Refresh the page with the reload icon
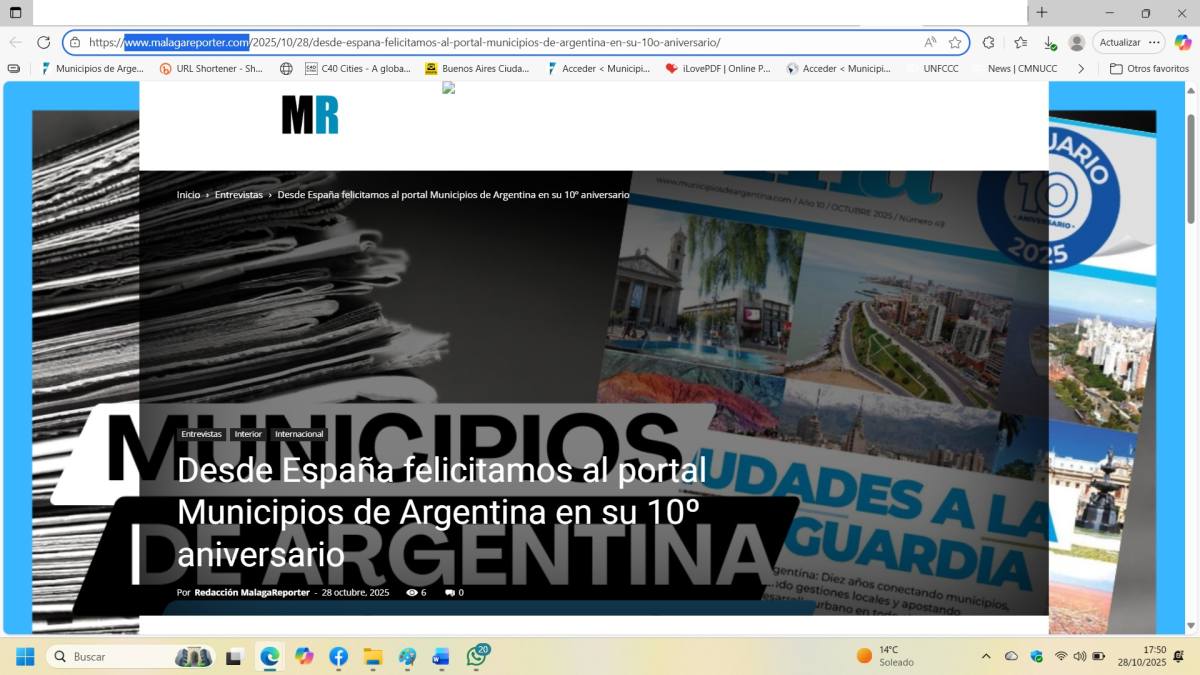 (43, 42)
